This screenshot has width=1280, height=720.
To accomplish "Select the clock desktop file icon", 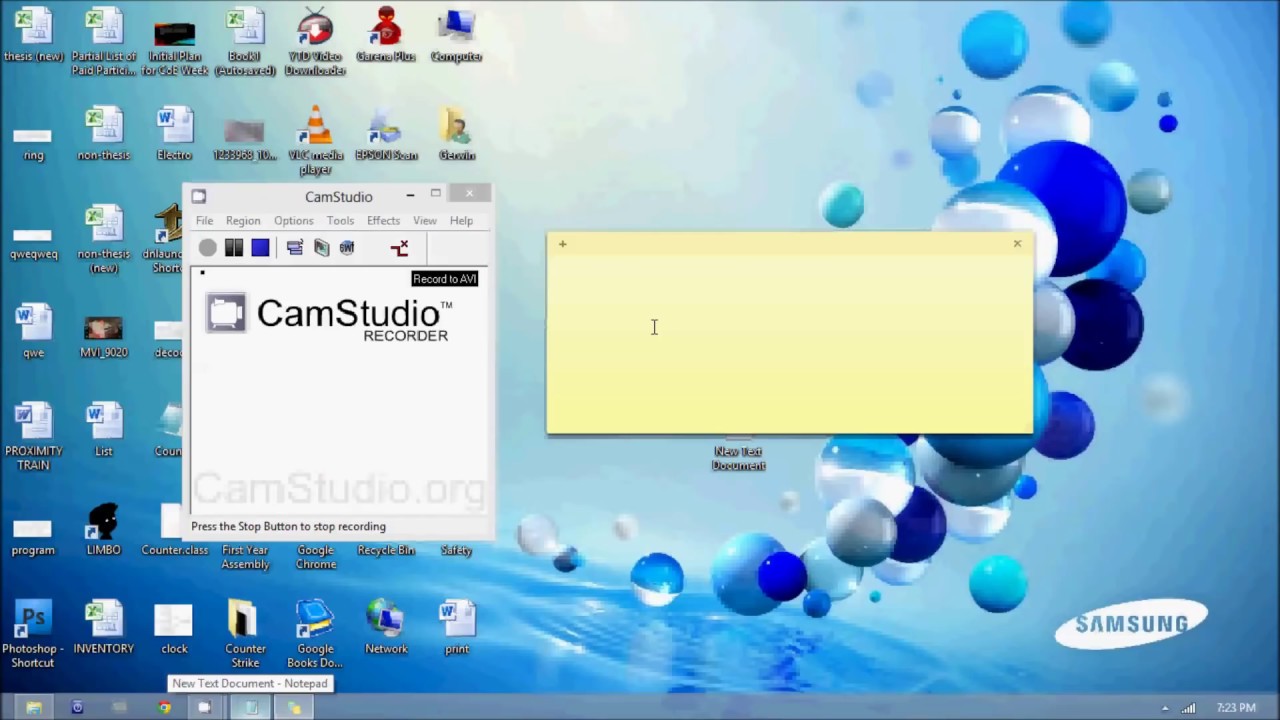I will [174, 629].
